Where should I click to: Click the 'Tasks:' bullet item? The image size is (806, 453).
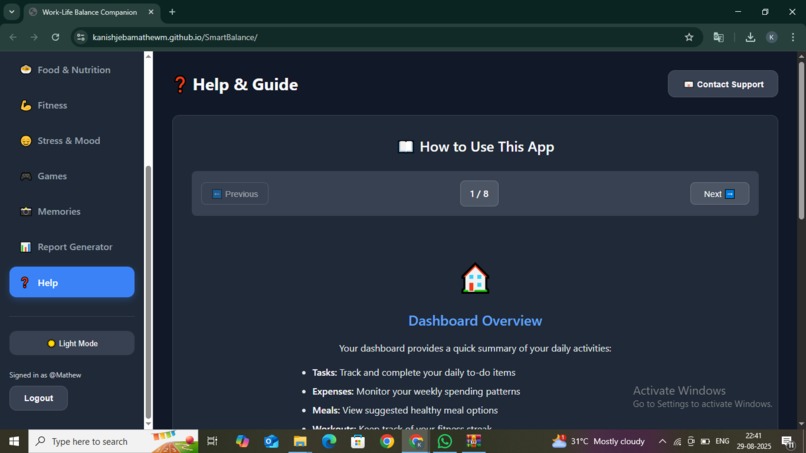pos(414,372)
